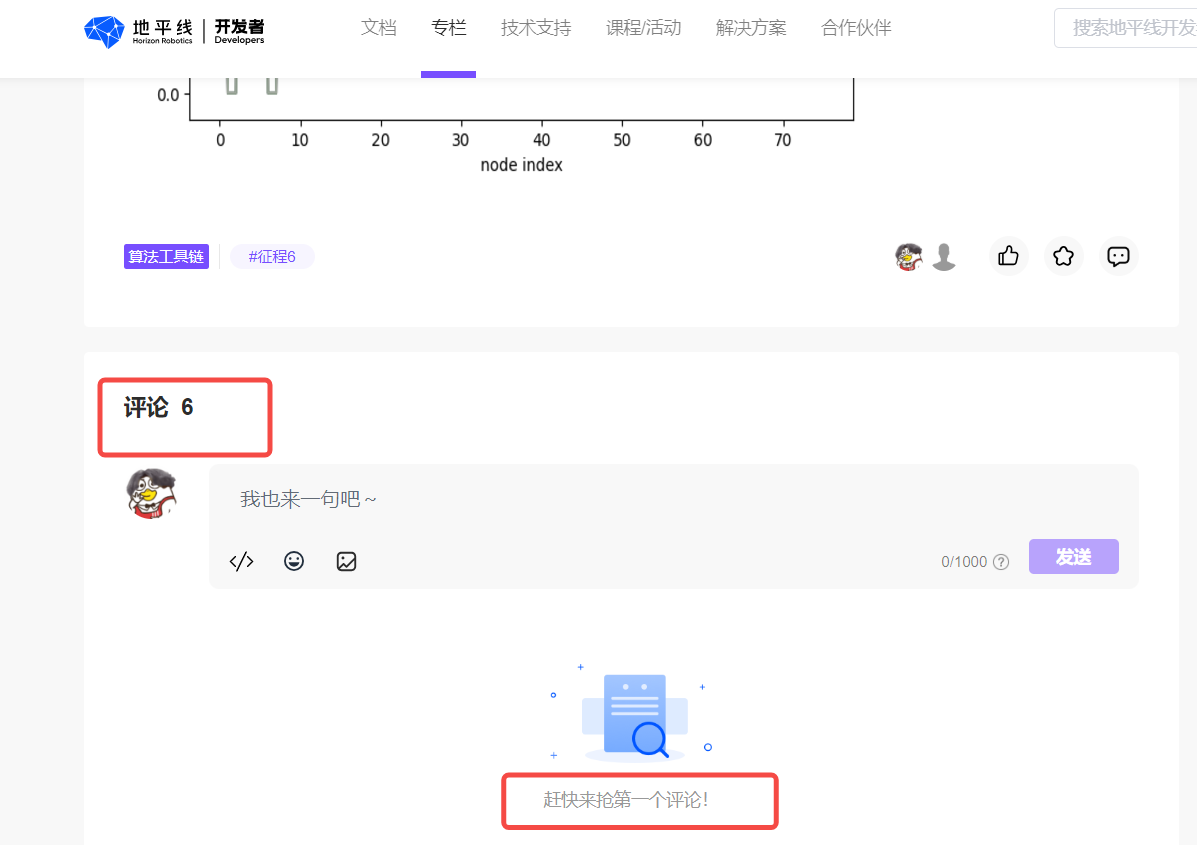Image resolution: width=1197 pixels, height=845 pixels.
Task: Insert code block in comment
Action: point(241,561)
